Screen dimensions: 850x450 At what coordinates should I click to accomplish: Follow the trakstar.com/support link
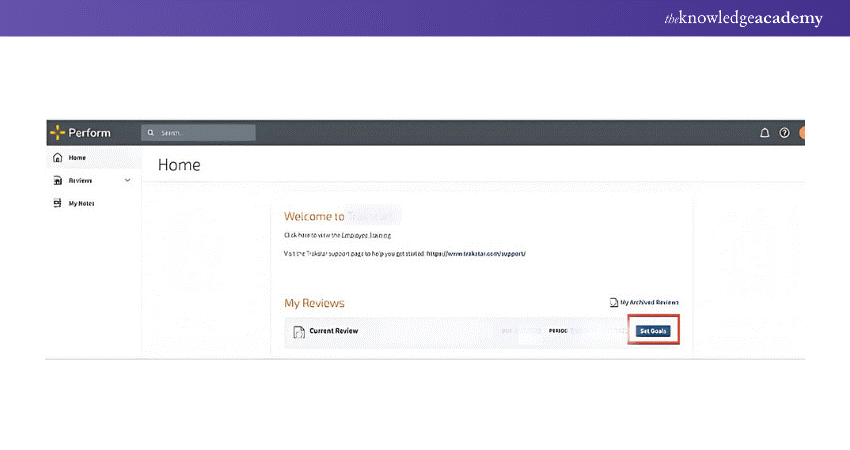coord(476,254)
